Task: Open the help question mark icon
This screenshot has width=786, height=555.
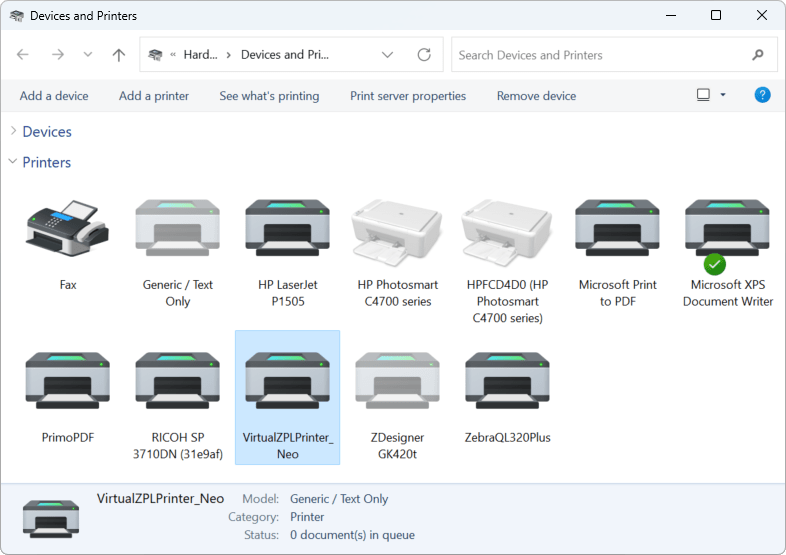Action: click(762, 95)
